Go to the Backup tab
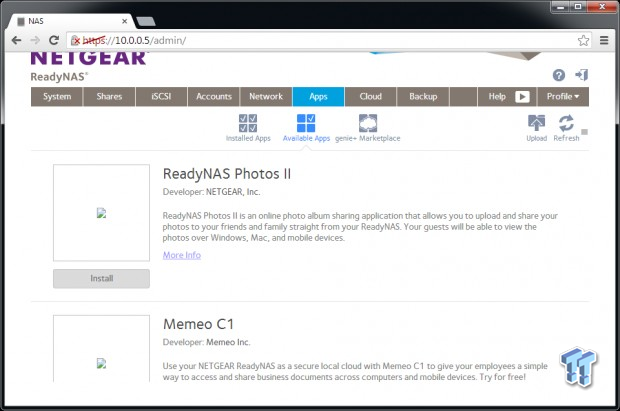The height and width of the screenshot is (411, 620). coord(423,97)
